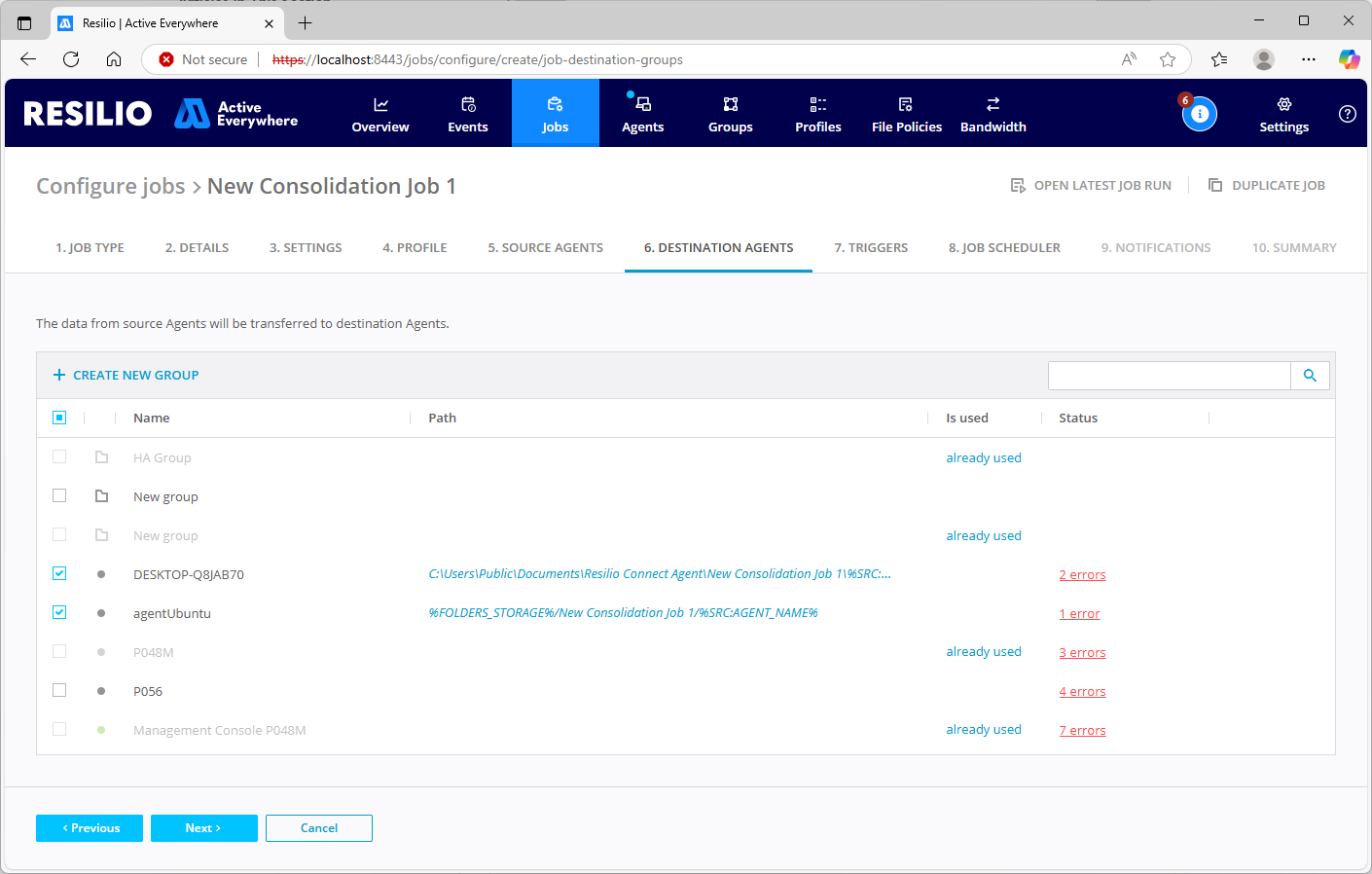This screenshot has height=874, width=1372.
Task: Click the search magnifier icon
Action: [x=1310, y=376]
